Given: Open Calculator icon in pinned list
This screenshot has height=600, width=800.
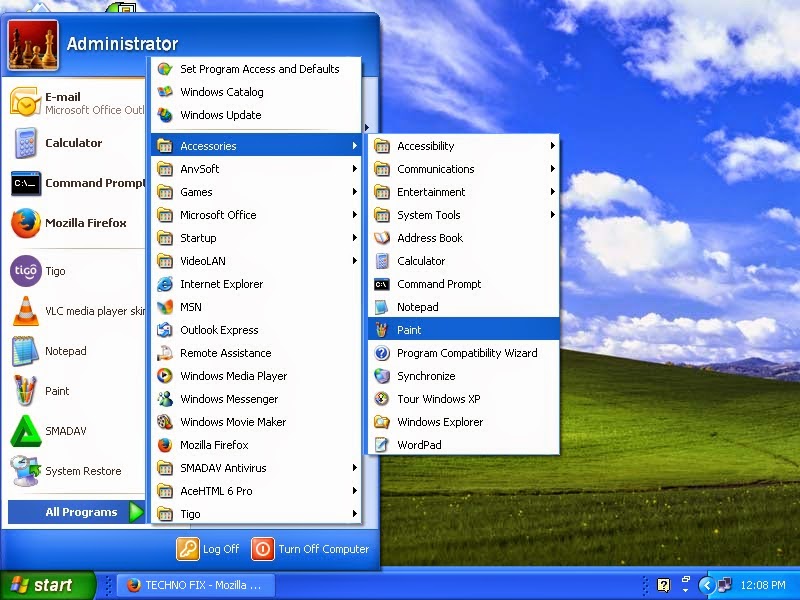Looking at the screenshot, I should click(26, 143).
